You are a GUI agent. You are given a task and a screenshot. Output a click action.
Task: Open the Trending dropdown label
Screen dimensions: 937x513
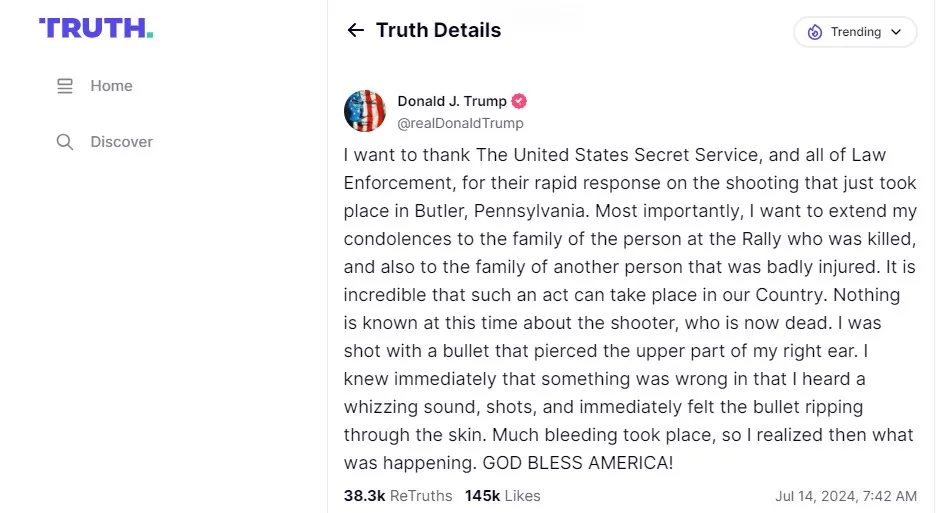(x=856, y=32)
